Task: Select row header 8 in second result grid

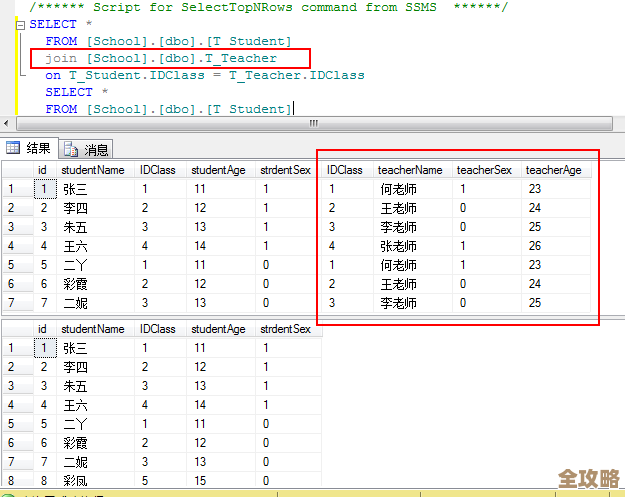Action: (18, 481)
